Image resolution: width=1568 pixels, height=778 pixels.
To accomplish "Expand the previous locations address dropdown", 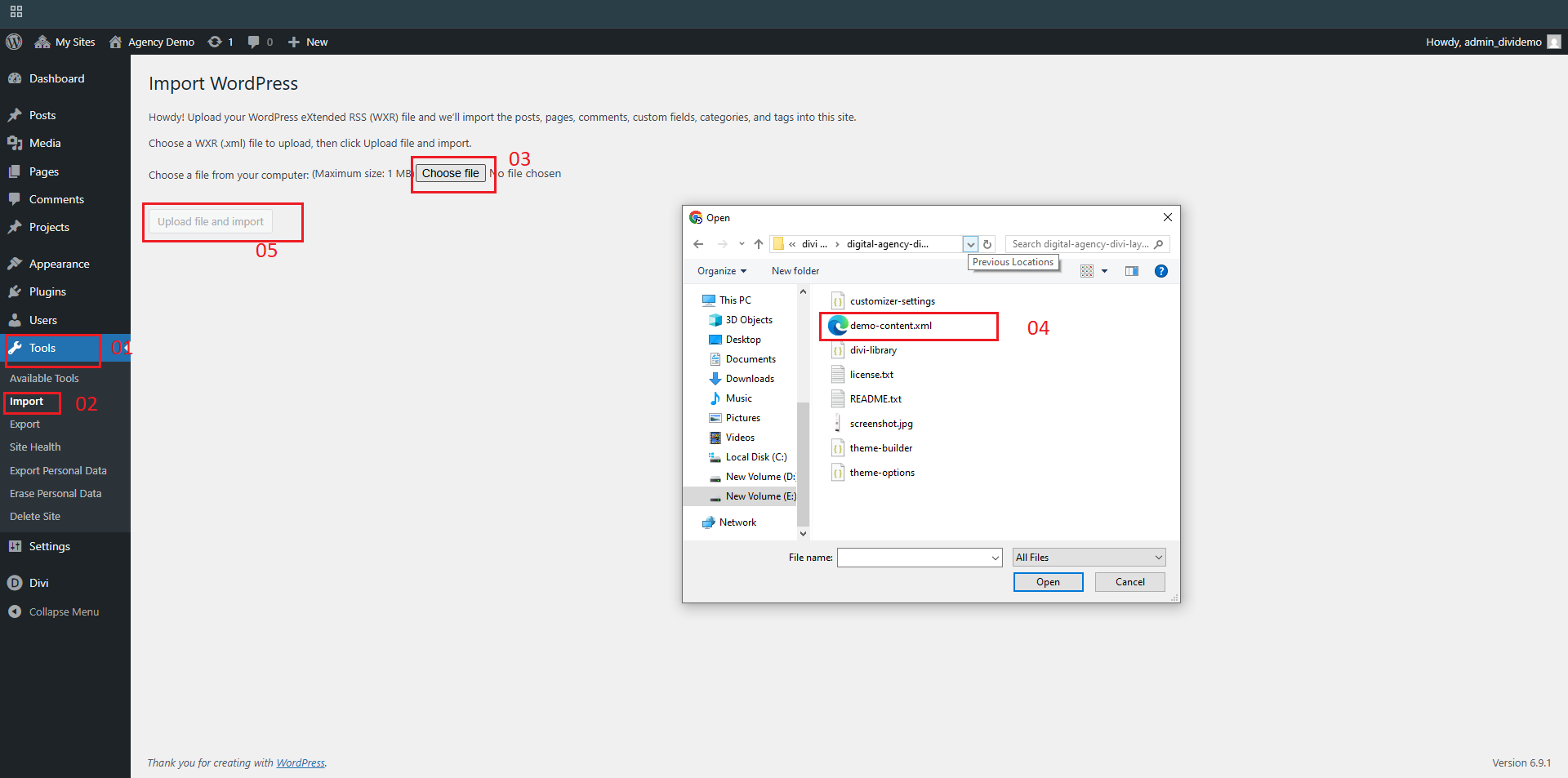I will [970, 244].
